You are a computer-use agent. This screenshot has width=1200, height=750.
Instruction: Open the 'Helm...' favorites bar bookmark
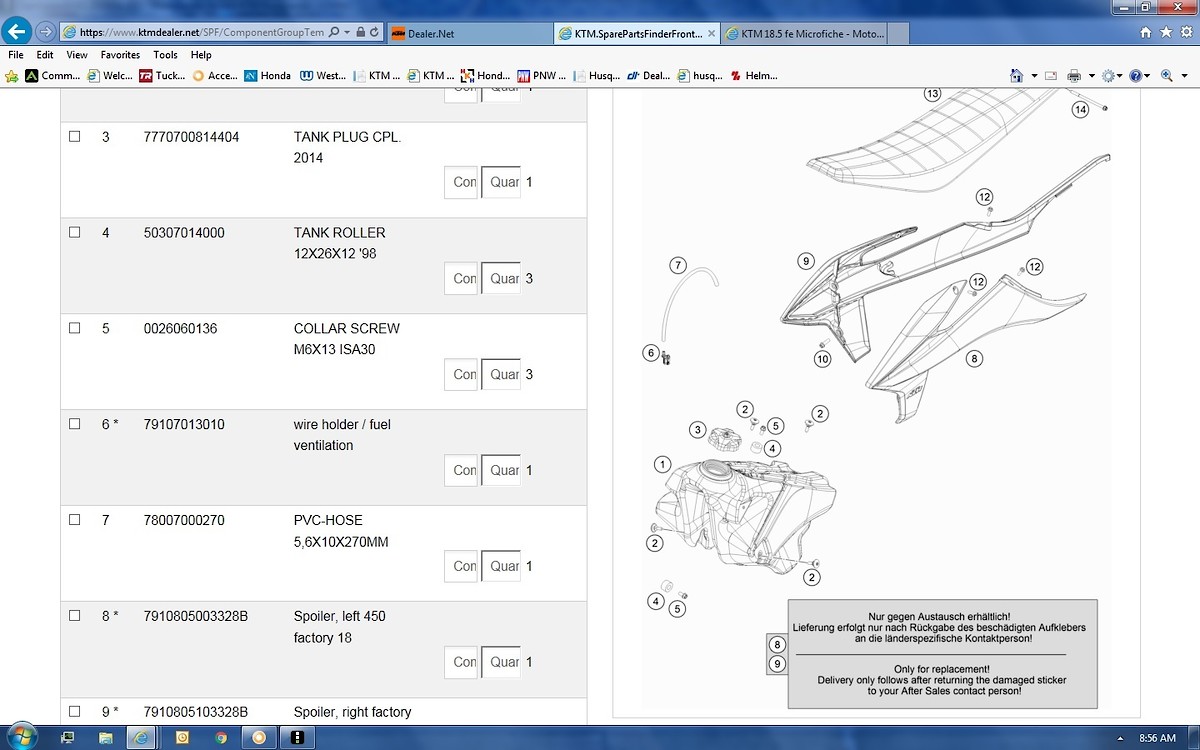tap(753, 76)
